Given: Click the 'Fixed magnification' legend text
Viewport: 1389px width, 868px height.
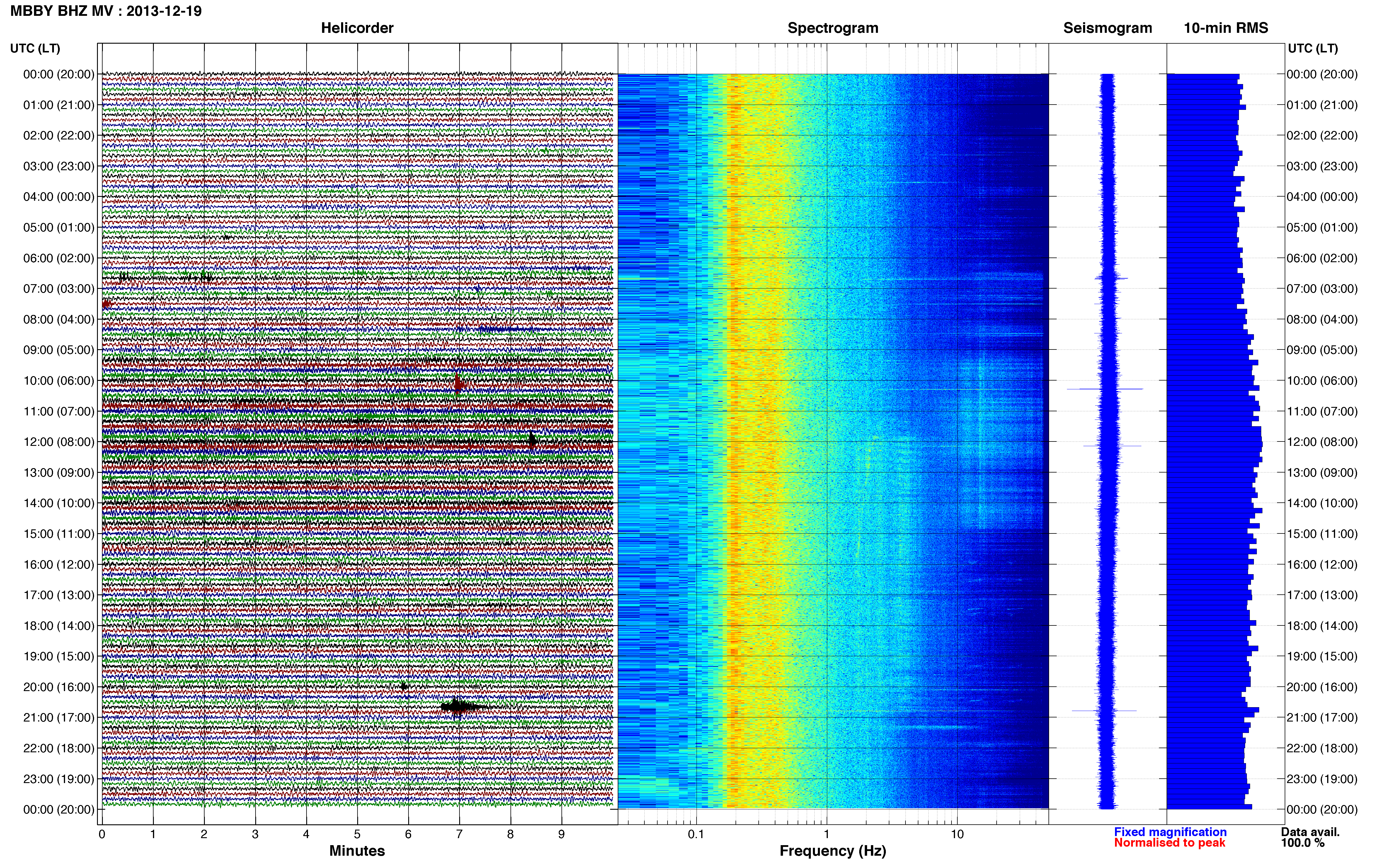Looking at the screenshot, I should pyautogui.click(x=1170, y=832).
